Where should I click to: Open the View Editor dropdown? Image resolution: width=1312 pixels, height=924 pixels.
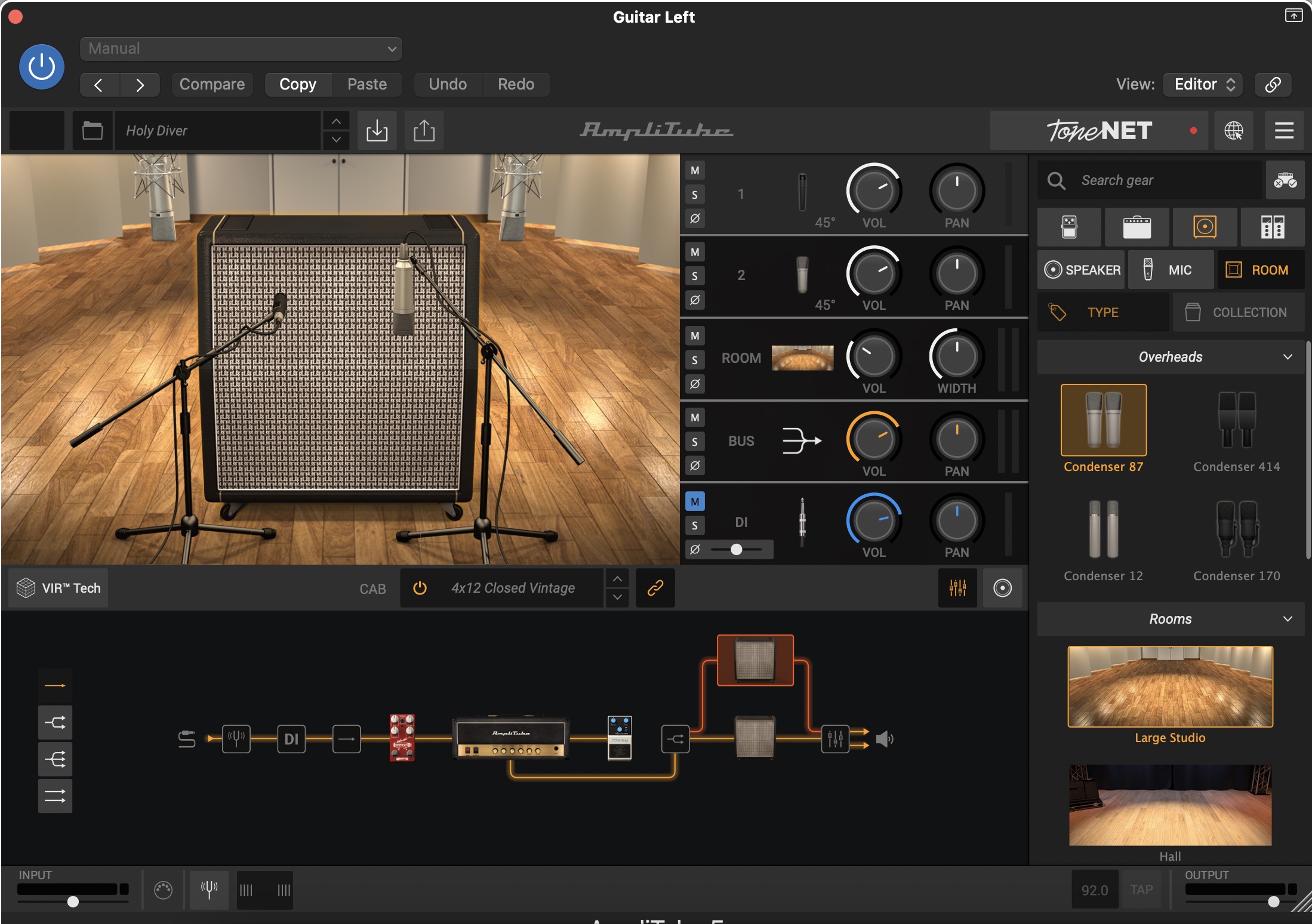(x=1203, y=84)
